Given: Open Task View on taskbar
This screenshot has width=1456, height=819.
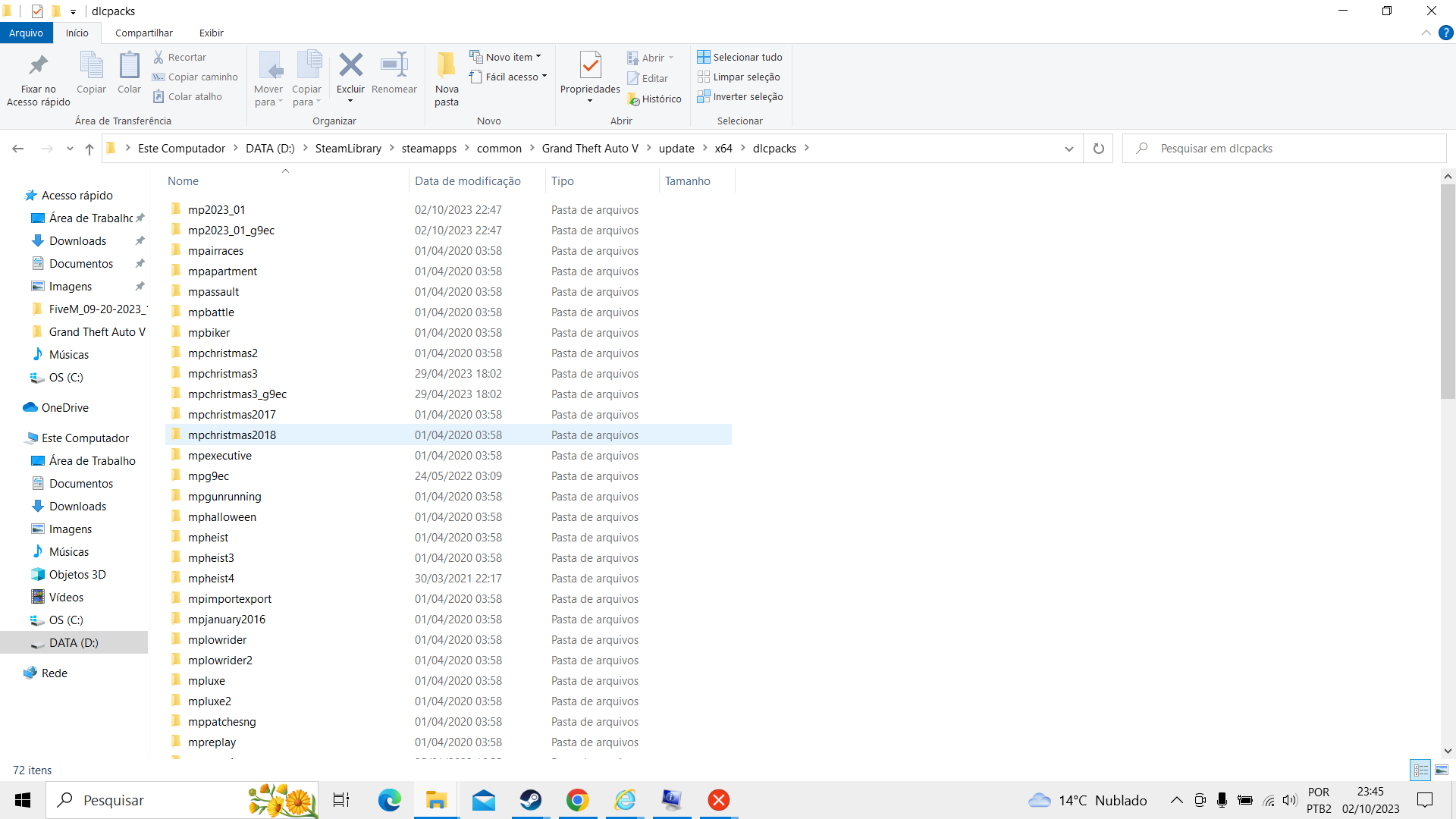Looking at the screenshot, I should [341, 800].
